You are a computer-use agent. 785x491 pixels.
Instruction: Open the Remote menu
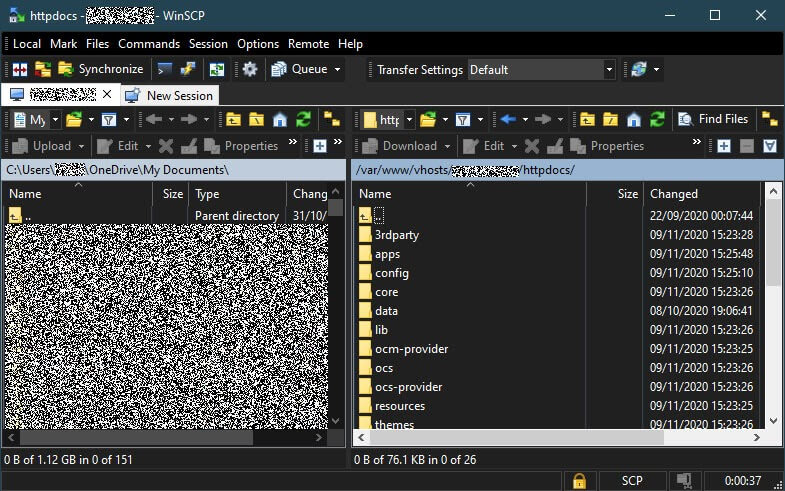pos(308,44)
